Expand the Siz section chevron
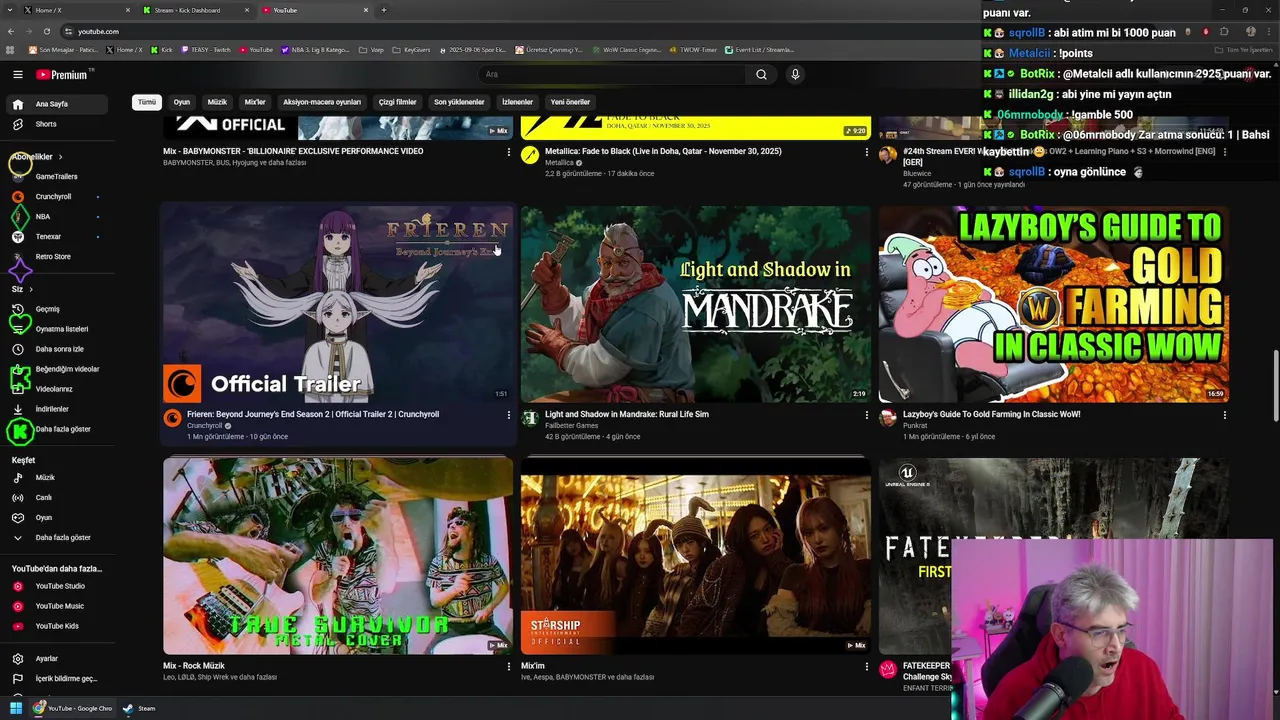Image resolution: width=1280 pixels, height=720 pixels. pos(31,289)
